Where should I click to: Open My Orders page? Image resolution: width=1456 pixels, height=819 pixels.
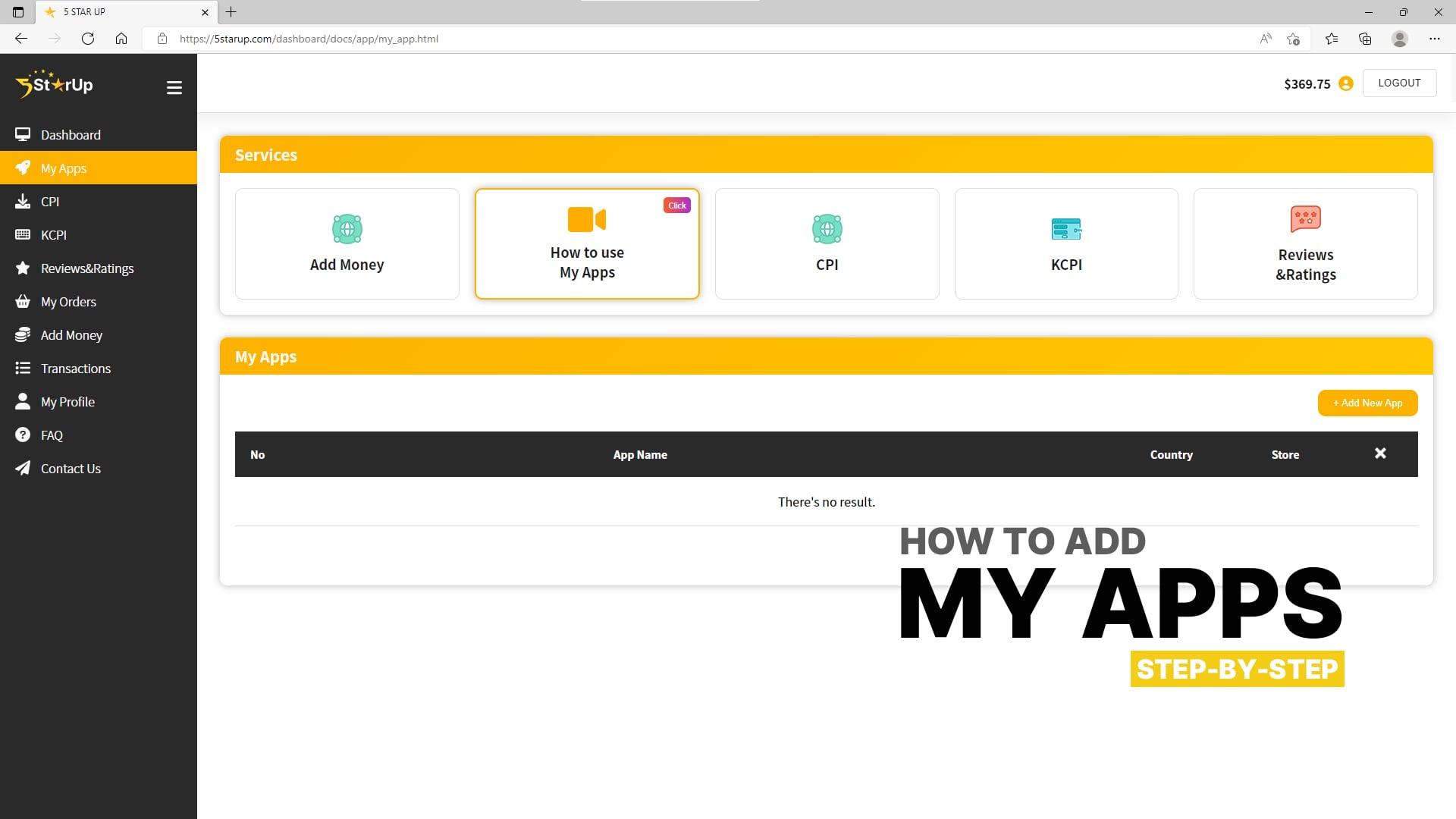(99, 302)
